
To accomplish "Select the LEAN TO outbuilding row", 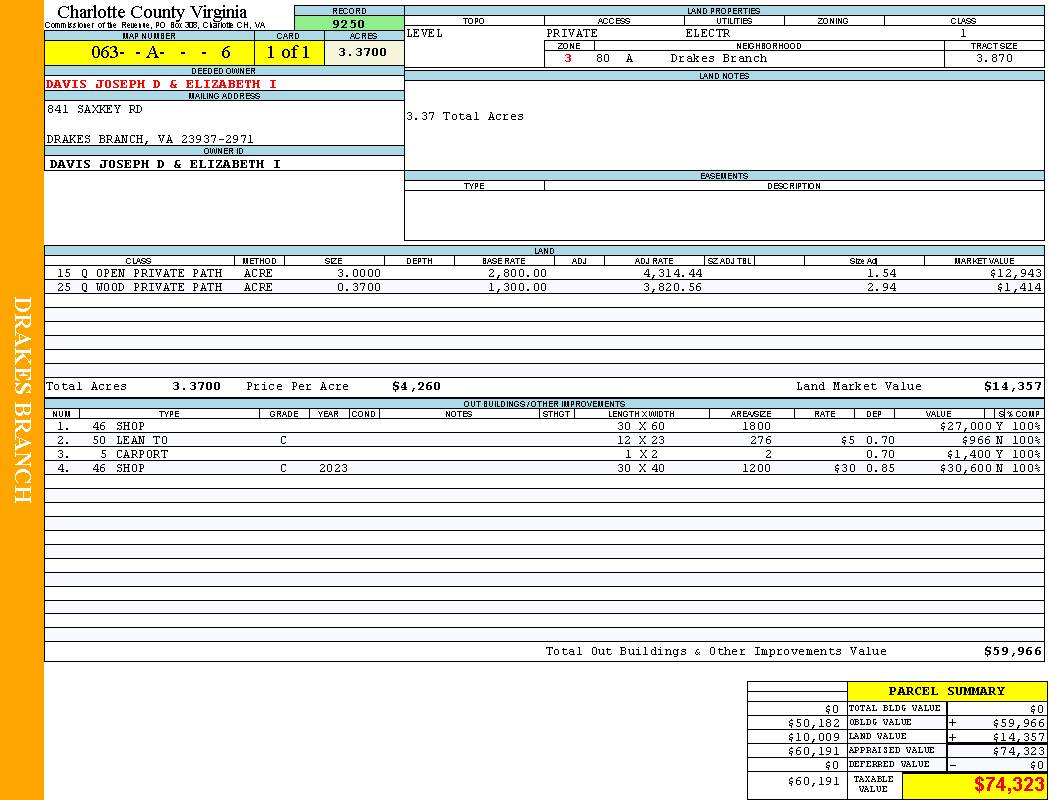I will (x=142, y=440).
